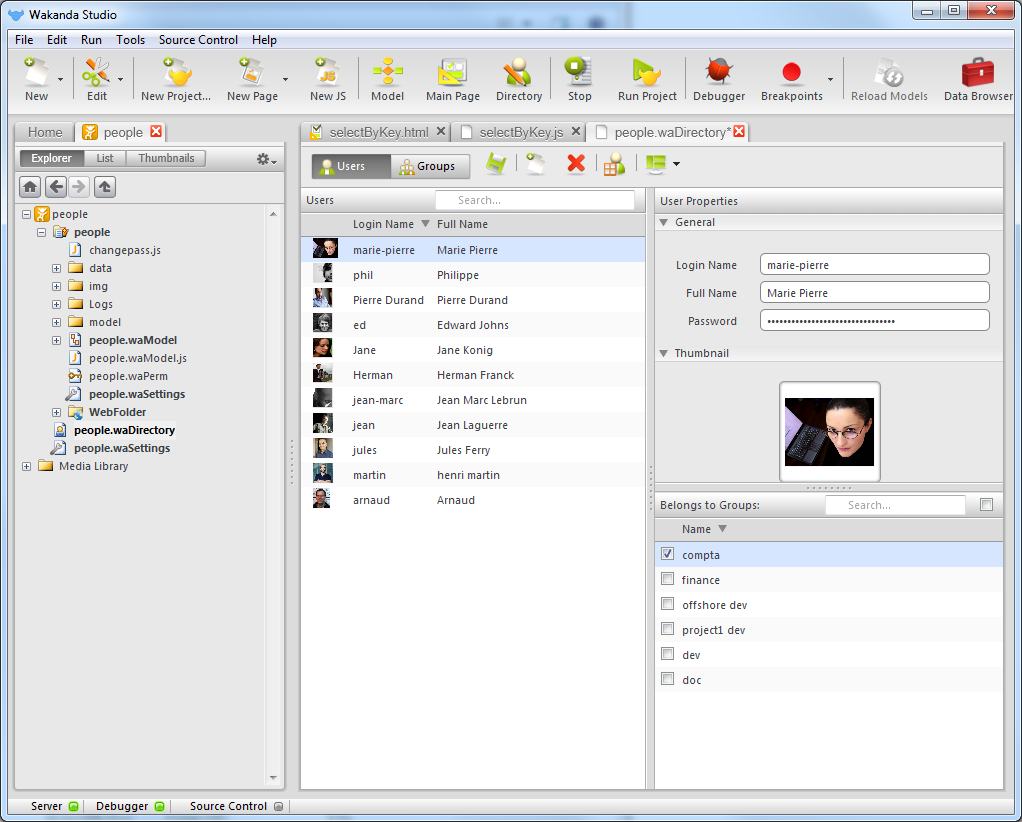Open the Debugger tool

point(719,79)
